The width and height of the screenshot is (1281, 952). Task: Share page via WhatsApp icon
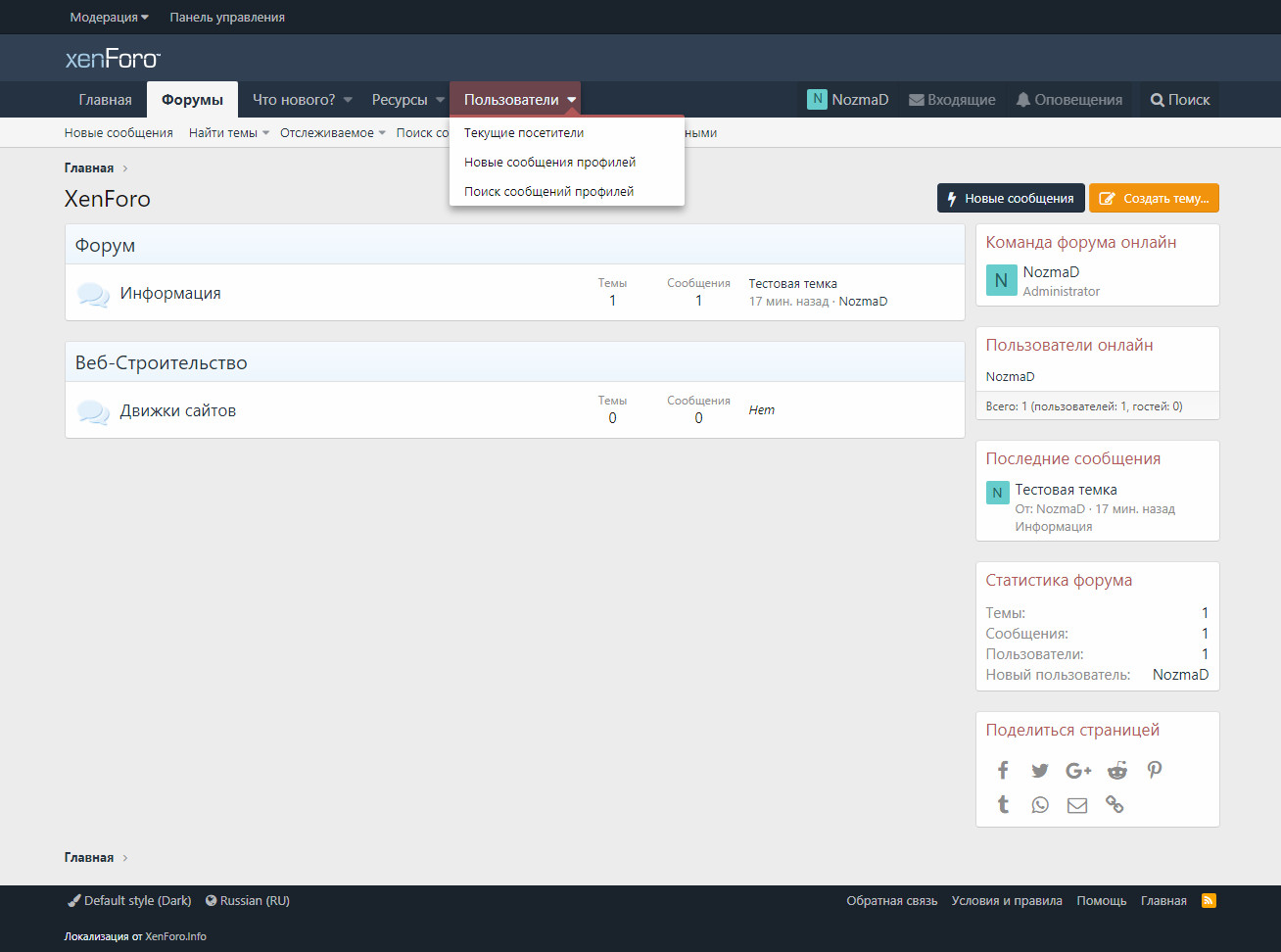[1040, 805]
